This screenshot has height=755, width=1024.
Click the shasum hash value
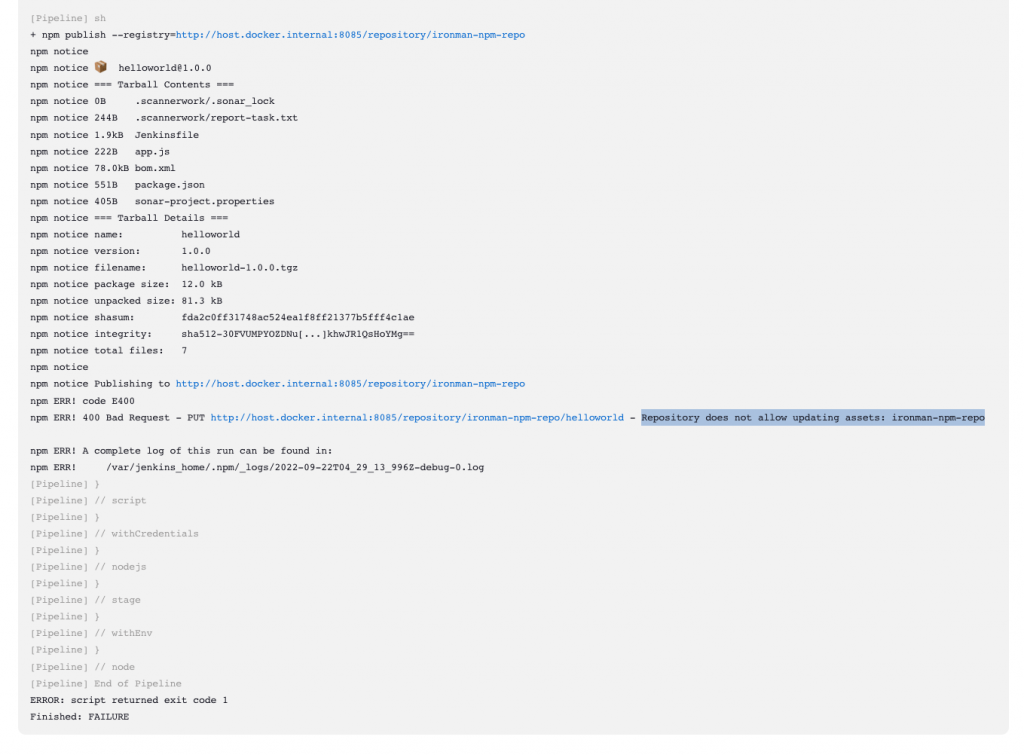point(298,317)
